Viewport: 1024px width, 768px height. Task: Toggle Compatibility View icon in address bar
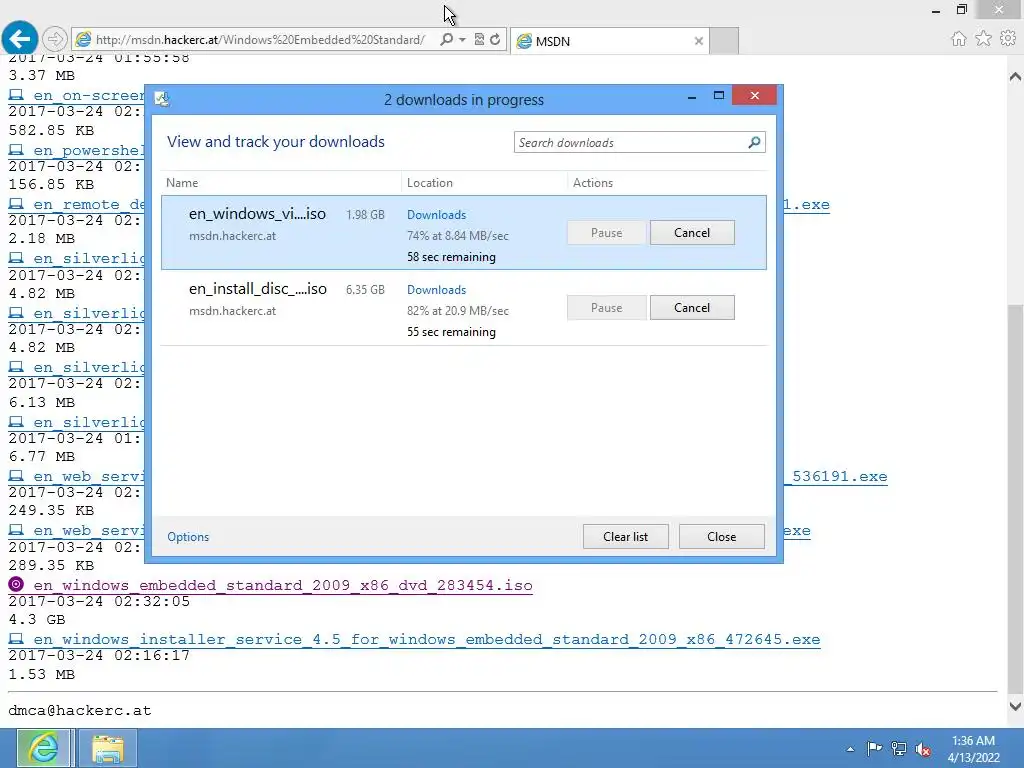point(479,40)
